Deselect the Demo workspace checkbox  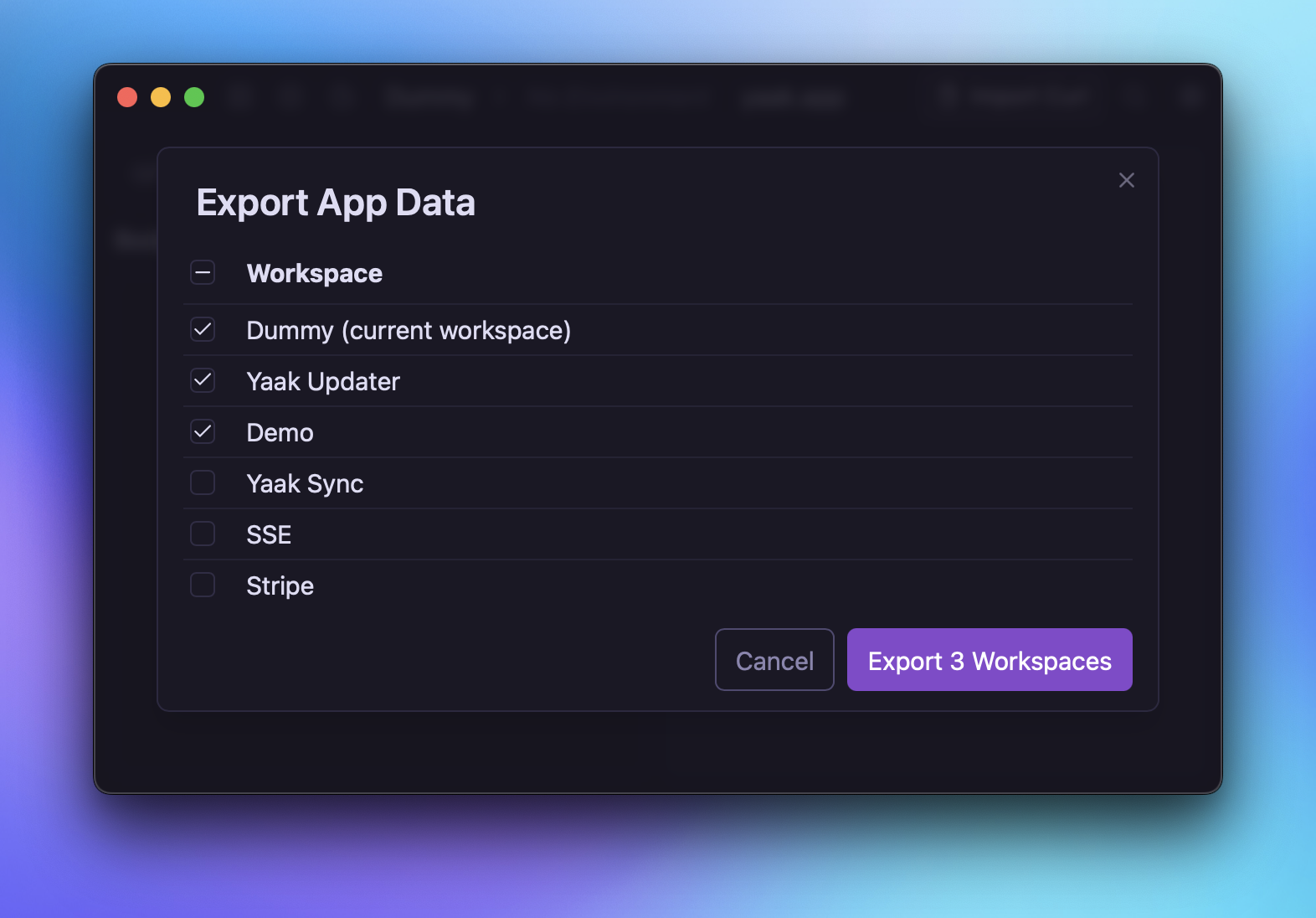pyautogui.click(x=203, y=432)
